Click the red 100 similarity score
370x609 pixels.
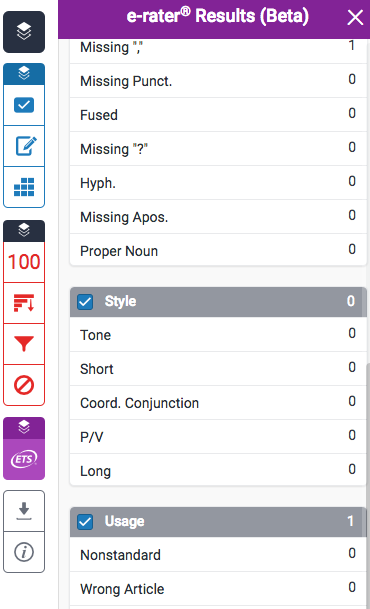coord(24,262)
